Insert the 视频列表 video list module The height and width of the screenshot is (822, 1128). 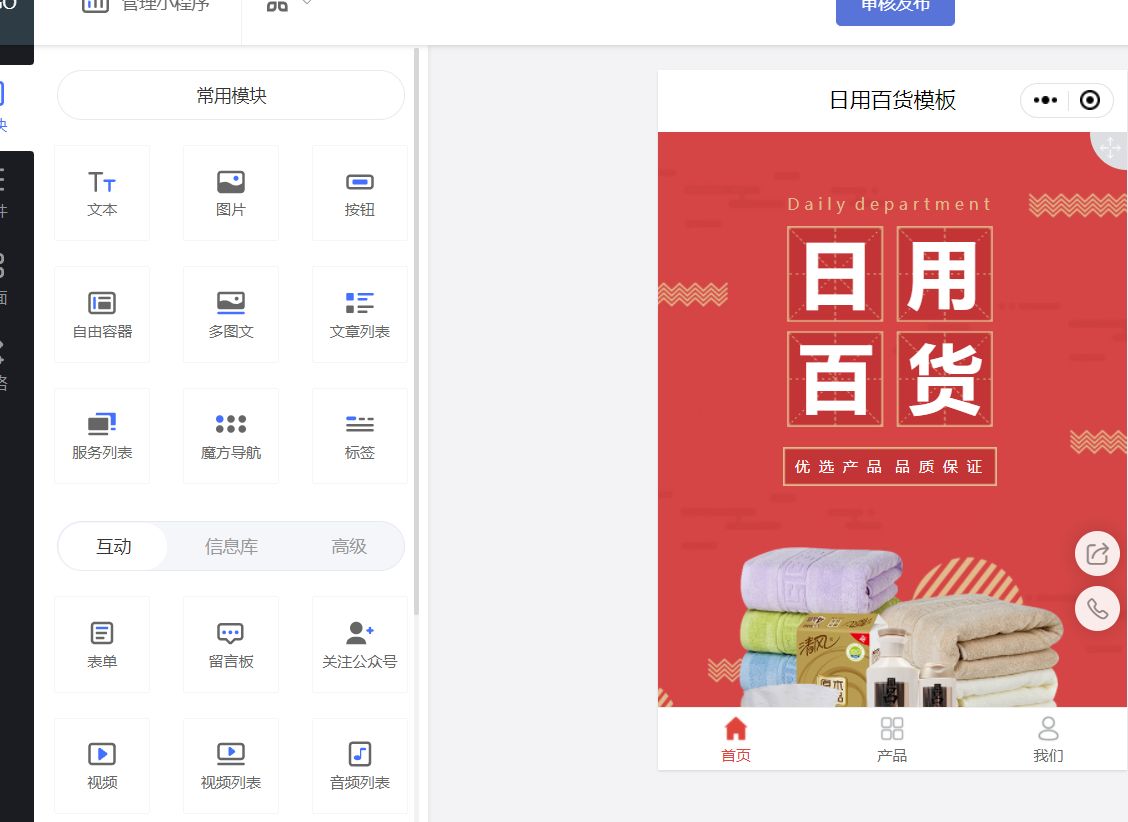[x=231, y=766]
